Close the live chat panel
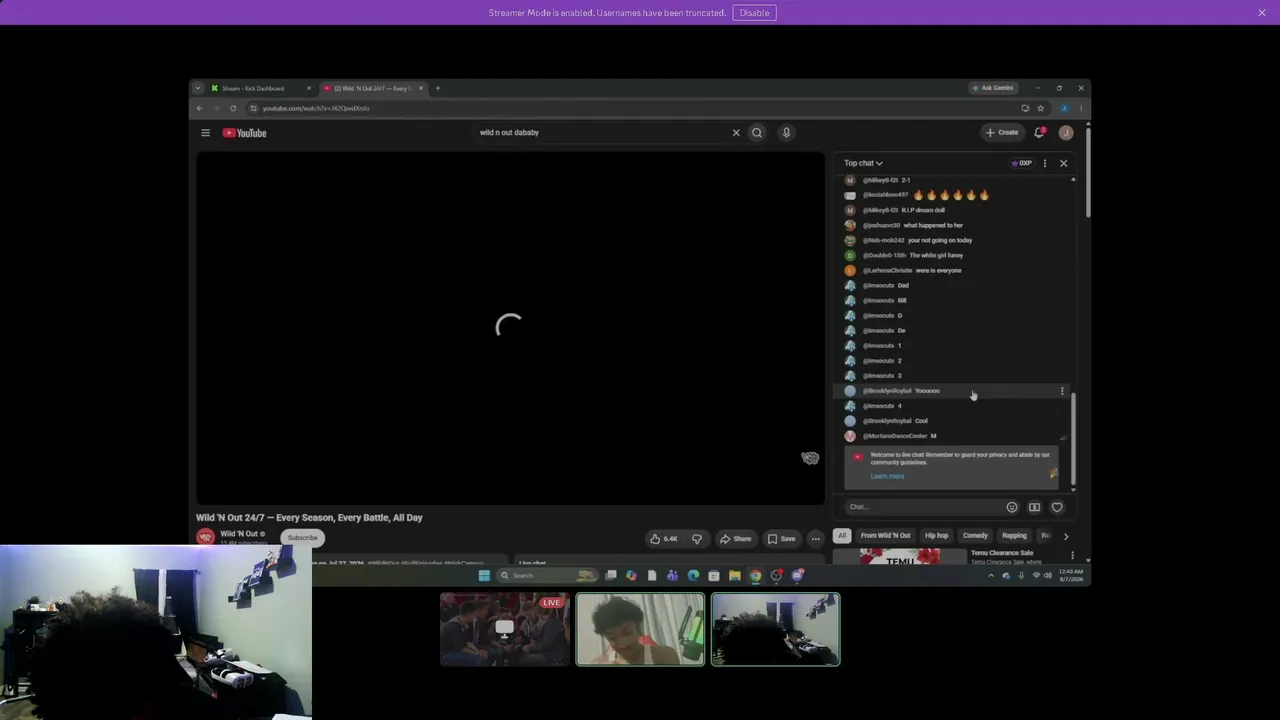Image resolution: width=1280 pixels, height=720 pixels. pyautogui.click(x=1063, y=163)
